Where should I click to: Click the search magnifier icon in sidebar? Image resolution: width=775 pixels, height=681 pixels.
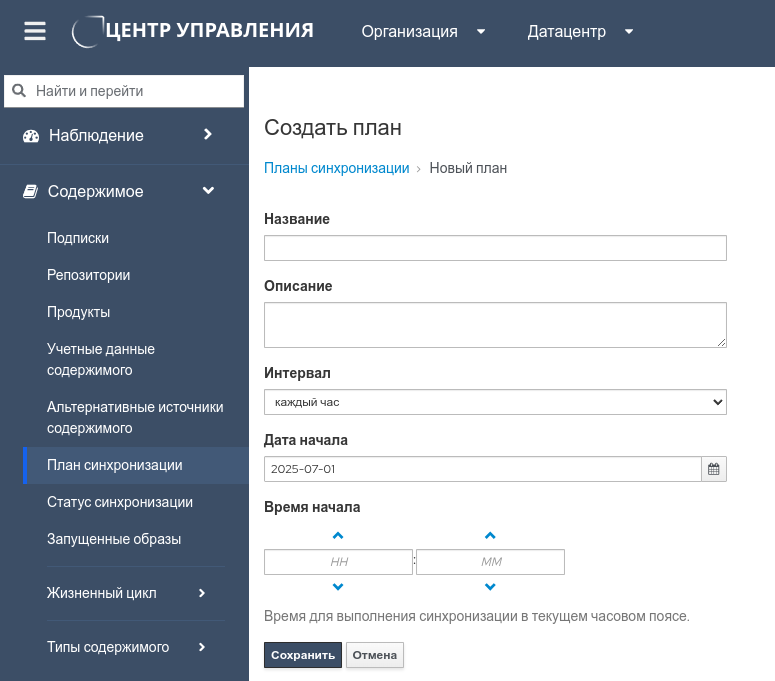coord(19,91)
